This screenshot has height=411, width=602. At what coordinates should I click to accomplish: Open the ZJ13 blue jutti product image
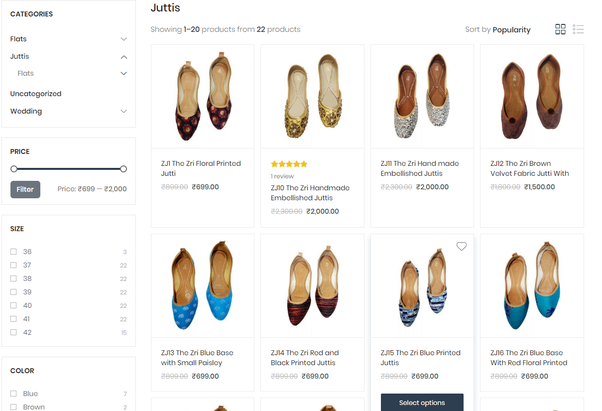tap(203, 286)
